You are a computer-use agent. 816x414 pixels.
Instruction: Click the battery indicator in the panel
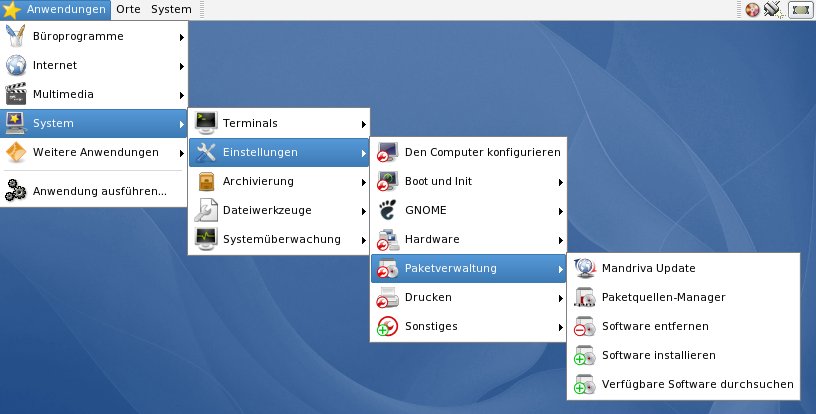tap(800, 9)
